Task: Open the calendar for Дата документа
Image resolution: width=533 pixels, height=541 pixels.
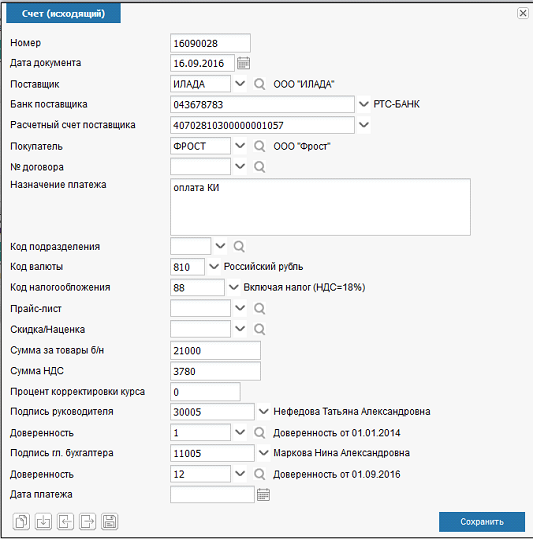Action: [244, 63]
